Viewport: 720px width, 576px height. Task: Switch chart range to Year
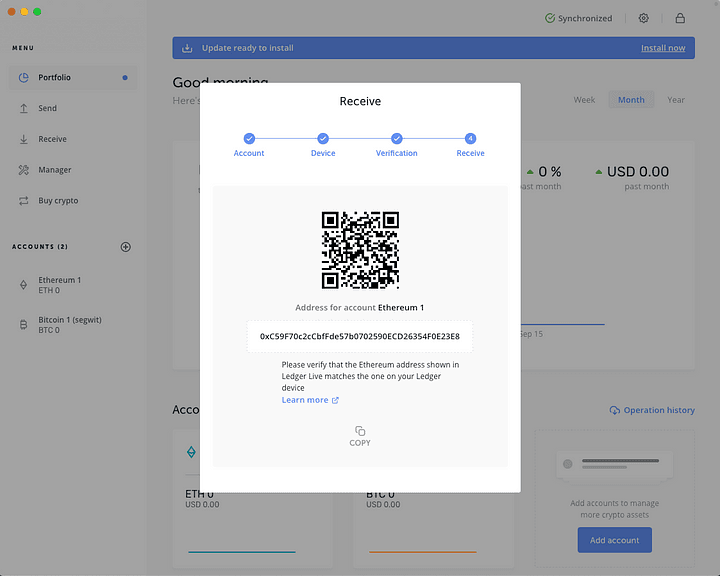(x=675, y=100)
